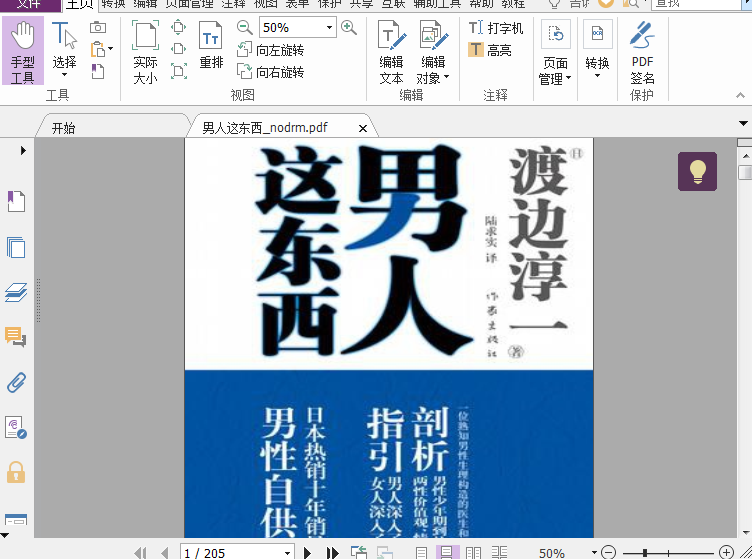This screenshot has width=752, height=559.
Task: Click the Previous View icon in status bar
Action: pos(359,552)
